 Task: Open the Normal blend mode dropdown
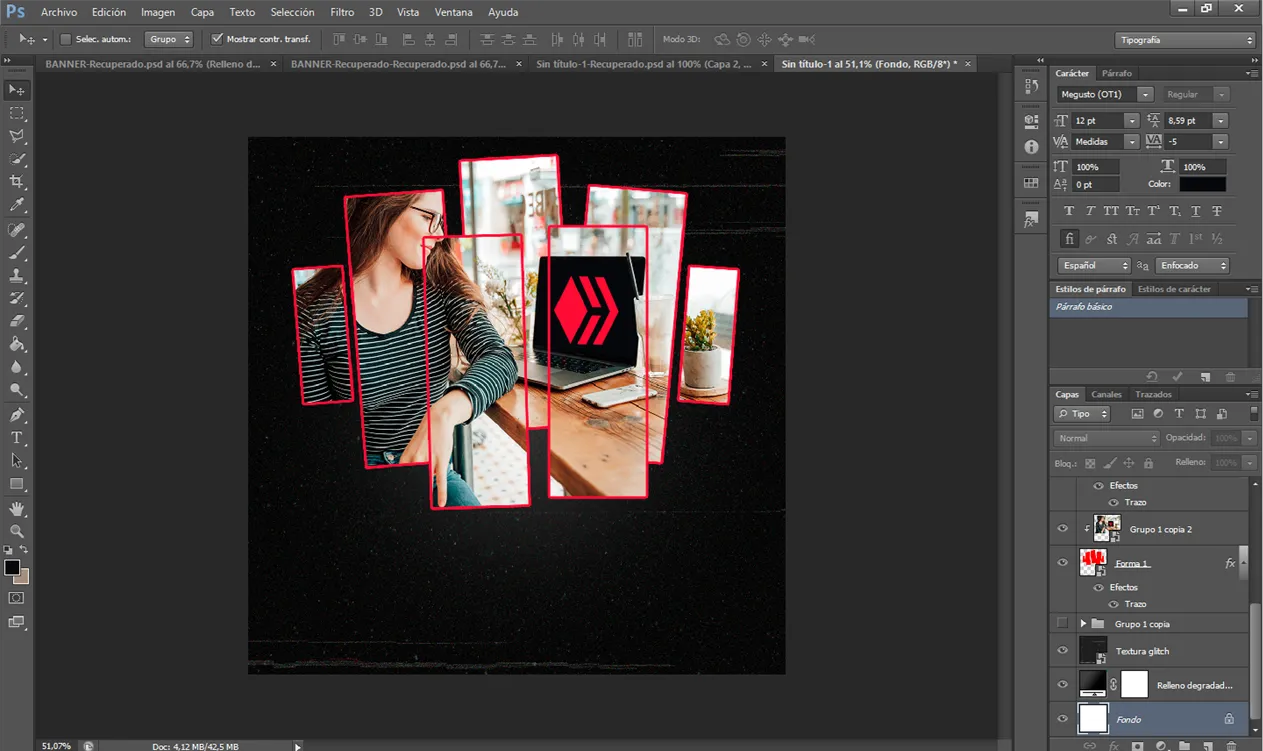1106,438
